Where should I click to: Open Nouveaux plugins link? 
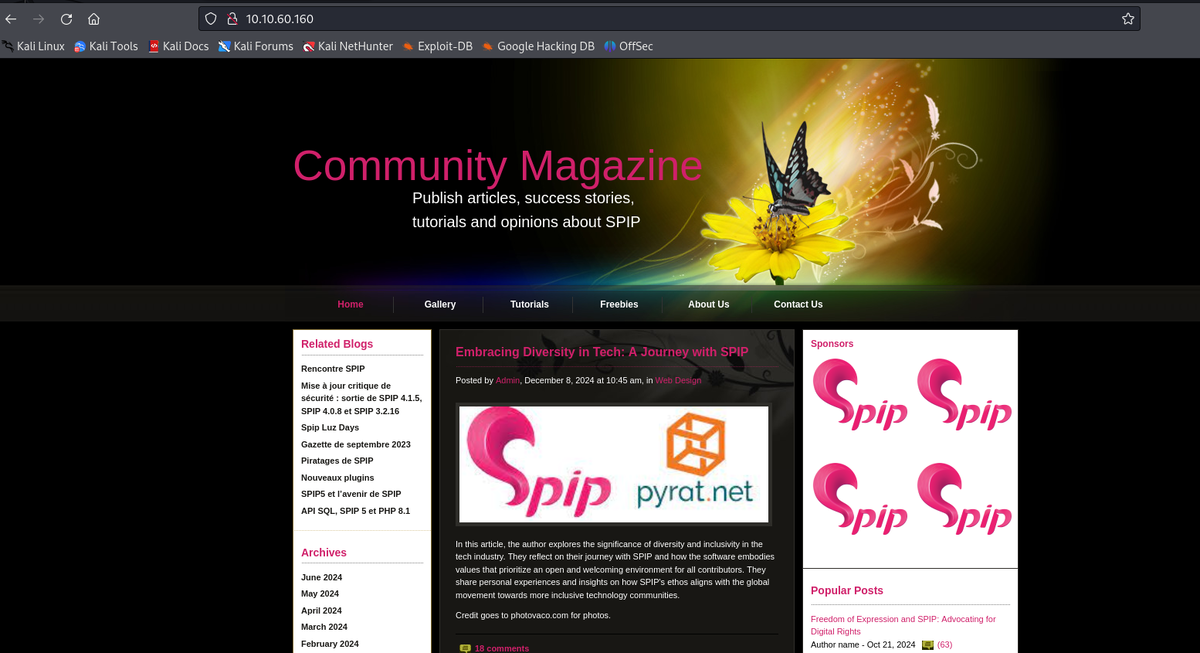[338, 478]
